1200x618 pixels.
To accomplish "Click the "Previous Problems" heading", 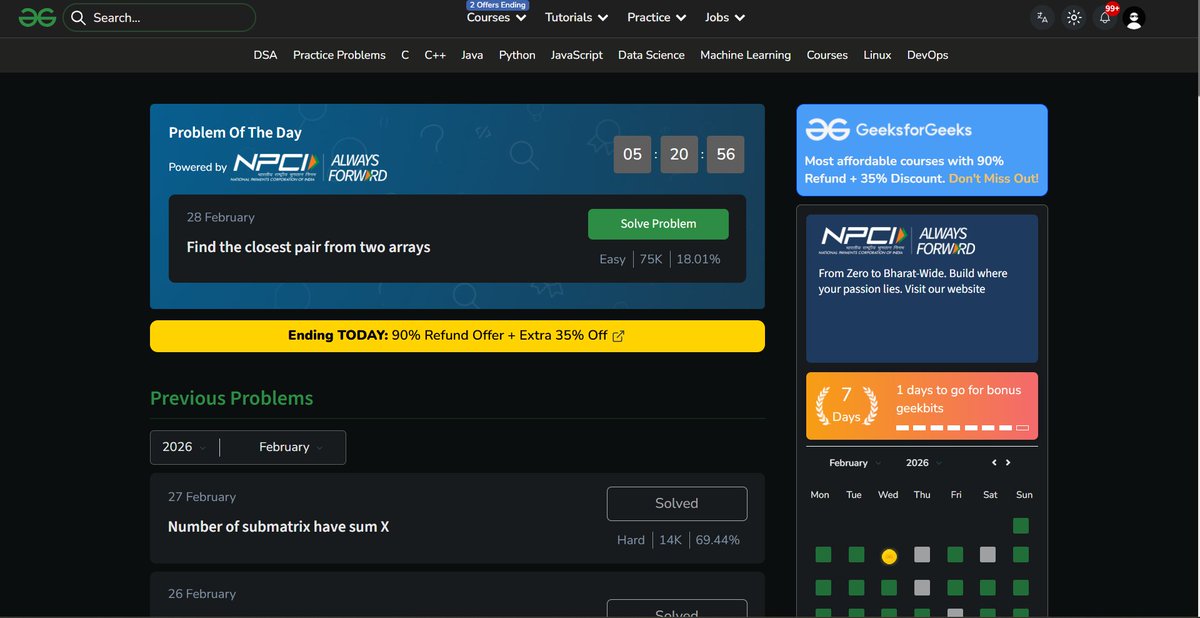I will tap(231, 398).
